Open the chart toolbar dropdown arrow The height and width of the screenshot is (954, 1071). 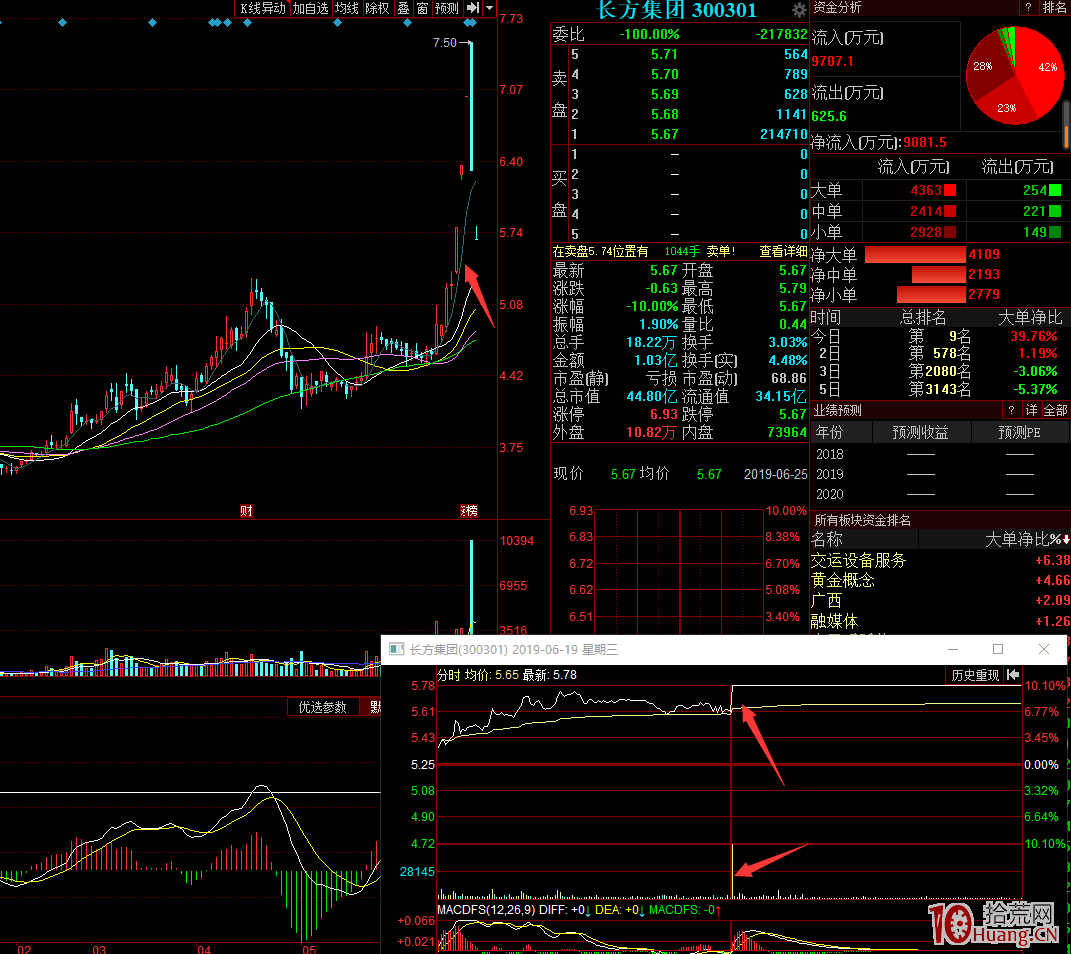tap(490, 8)
